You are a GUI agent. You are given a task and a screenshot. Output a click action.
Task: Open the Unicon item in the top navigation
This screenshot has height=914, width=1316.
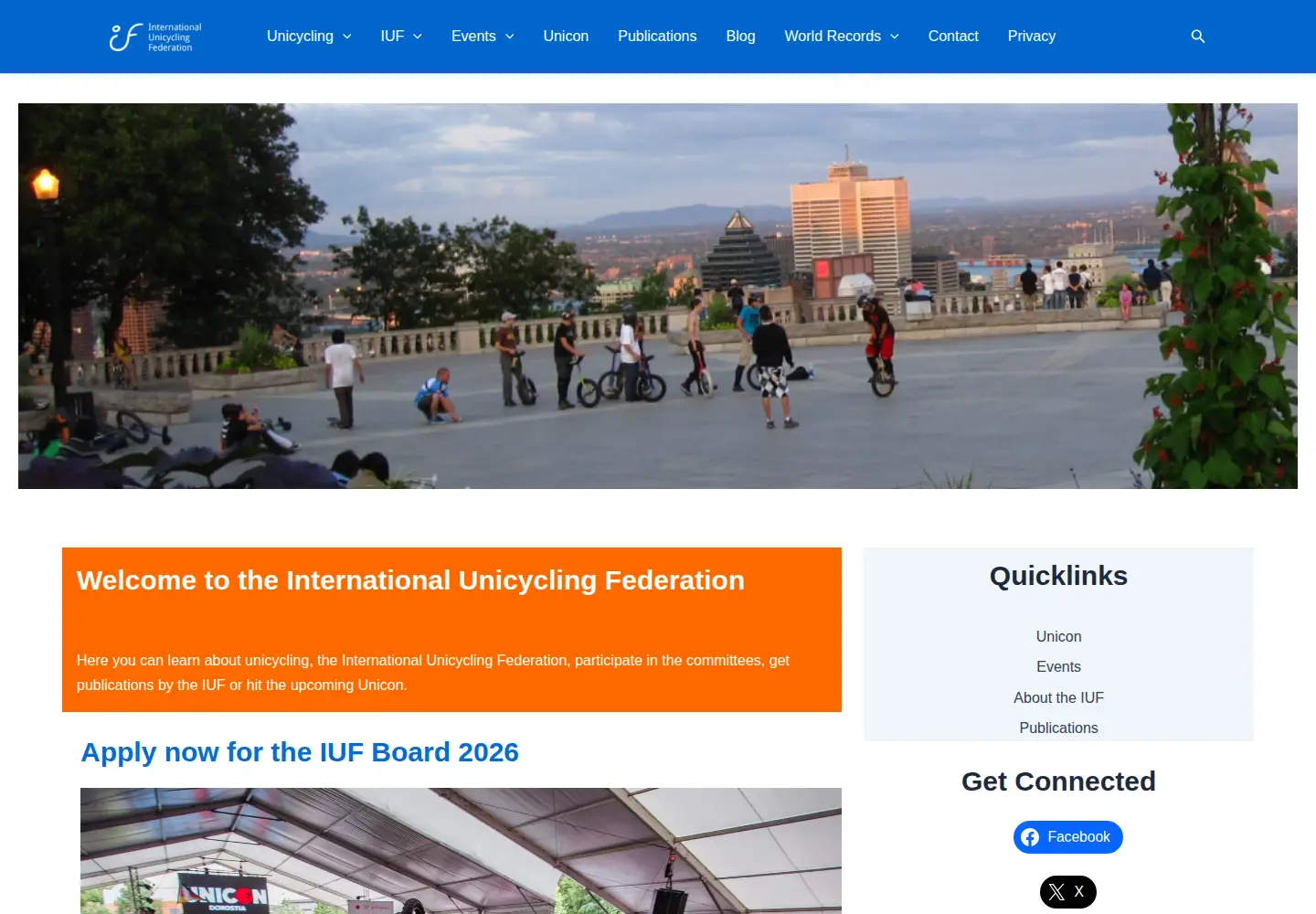(566, 37)
